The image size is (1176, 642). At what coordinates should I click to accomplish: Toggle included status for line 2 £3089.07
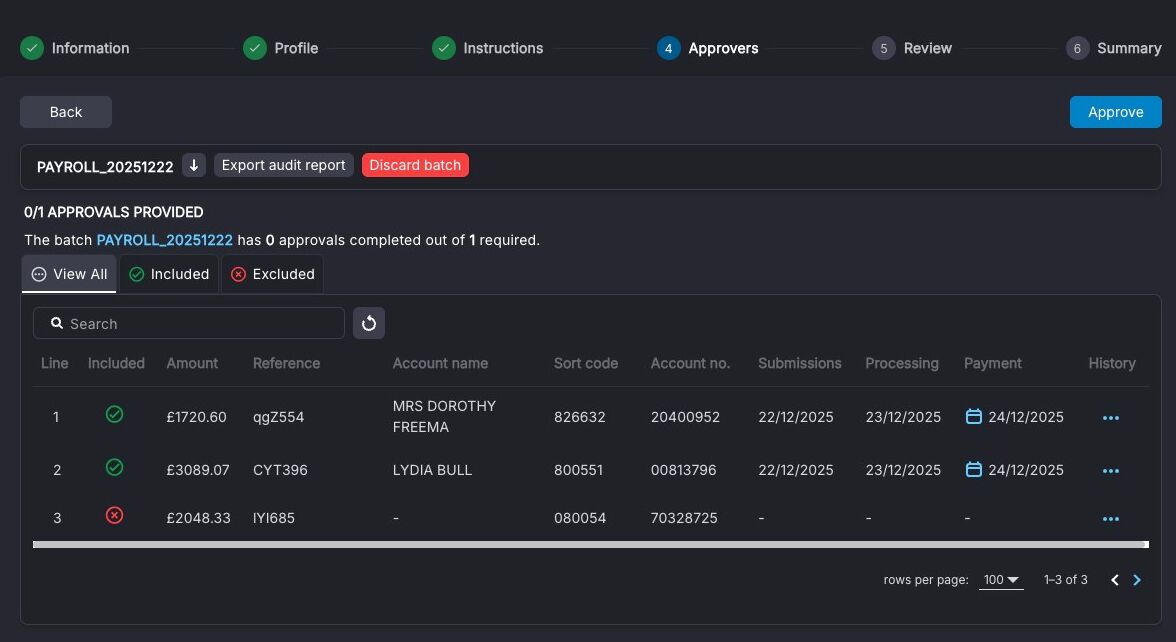[x=114, y=467]
